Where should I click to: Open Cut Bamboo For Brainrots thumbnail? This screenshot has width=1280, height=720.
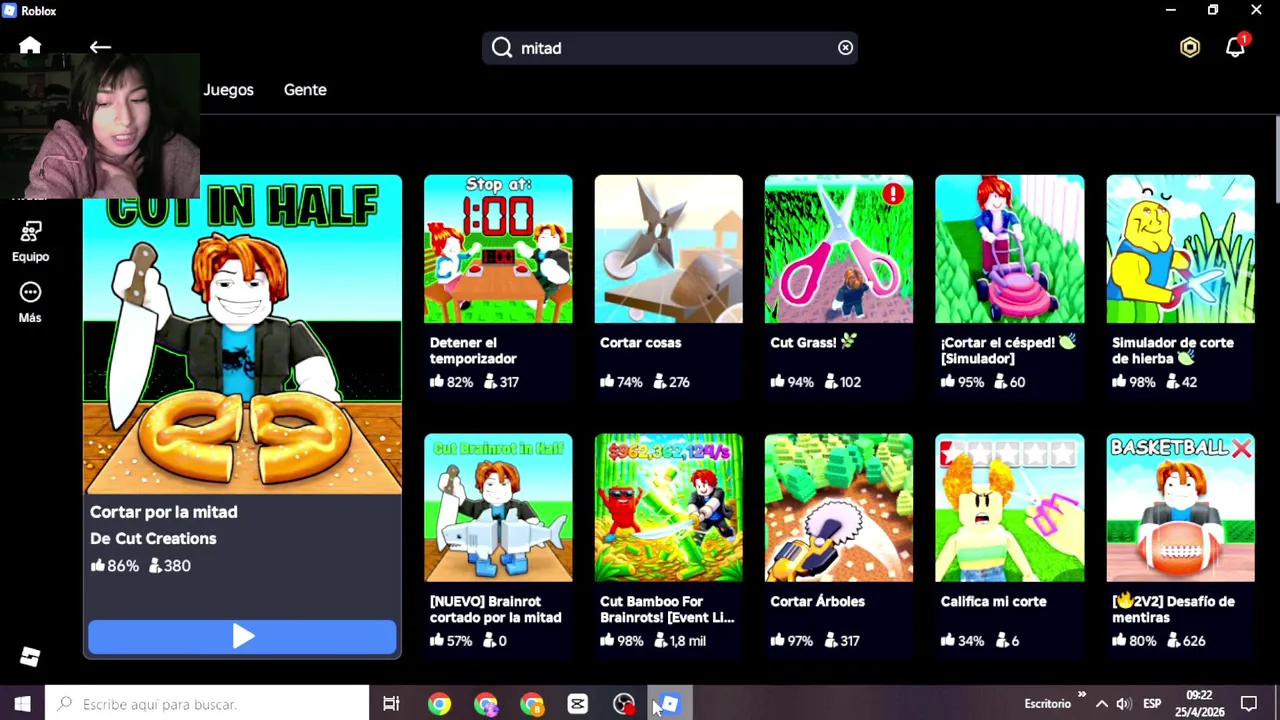point(669,508)
